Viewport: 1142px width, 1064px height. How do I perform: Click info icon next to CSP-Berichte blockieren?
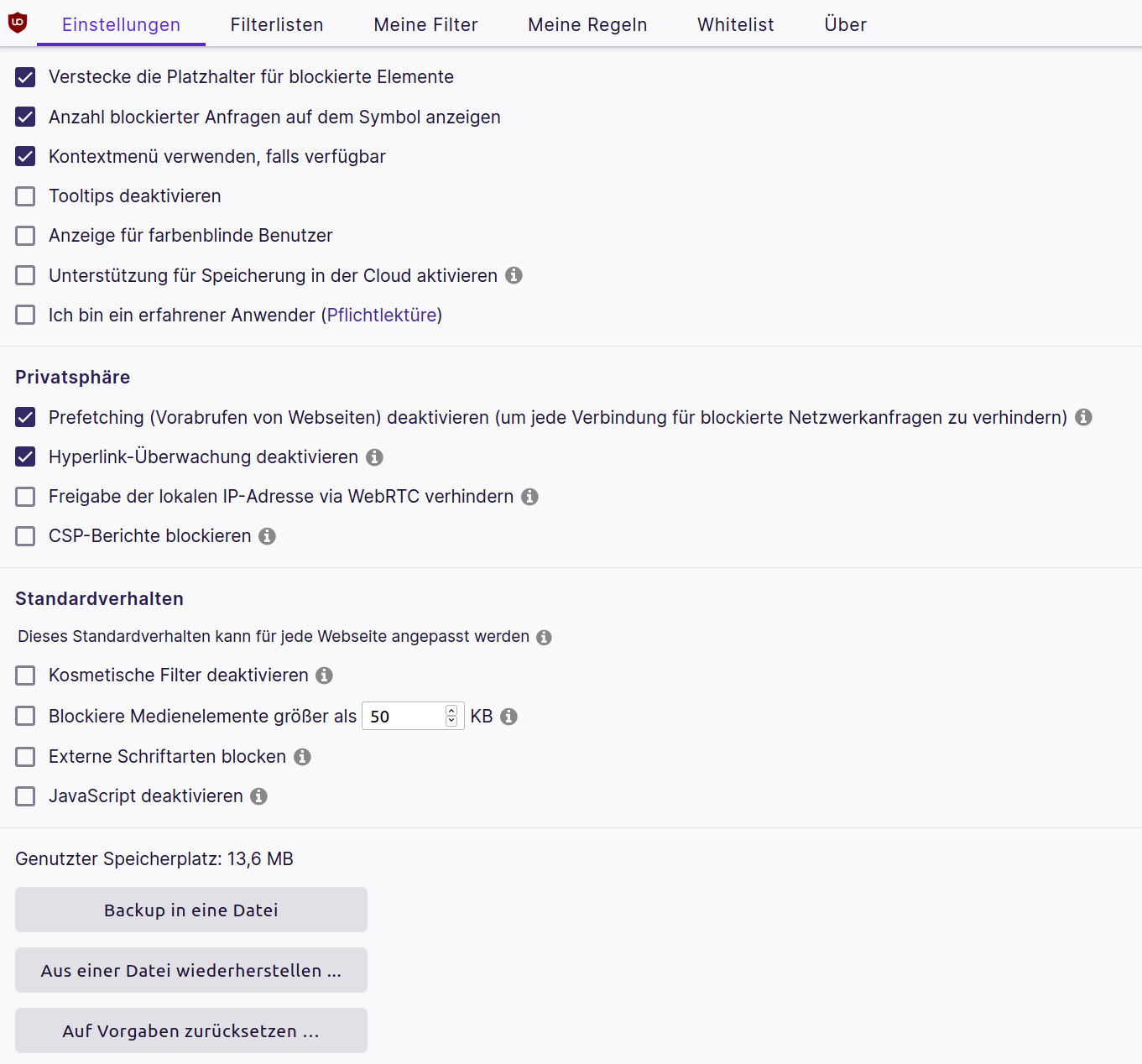pos(267,536)
